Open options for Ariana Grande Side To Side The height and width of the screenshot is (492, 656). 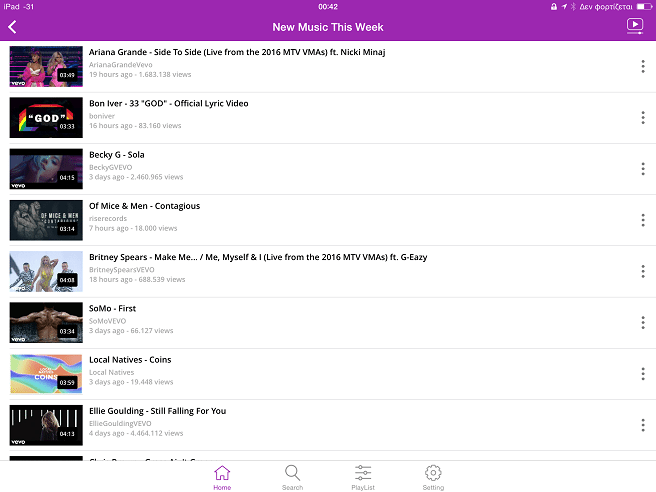(x=643, y=67)
